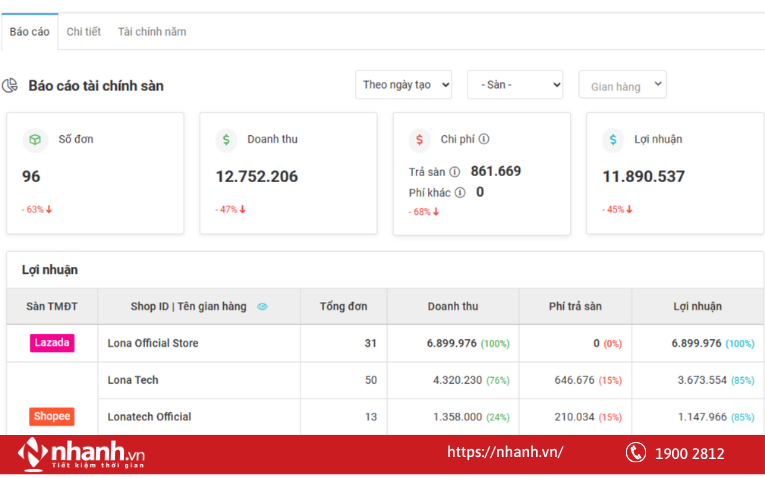Click the Shopee platform badge
Viewport: 765px width, 478px height.
pos(52,417)
